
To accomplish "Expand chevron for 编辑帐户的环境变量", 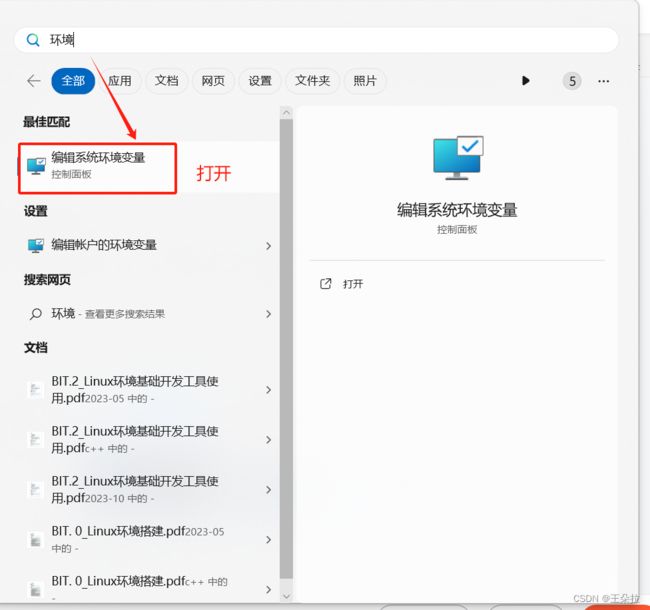I will point(269,246).
